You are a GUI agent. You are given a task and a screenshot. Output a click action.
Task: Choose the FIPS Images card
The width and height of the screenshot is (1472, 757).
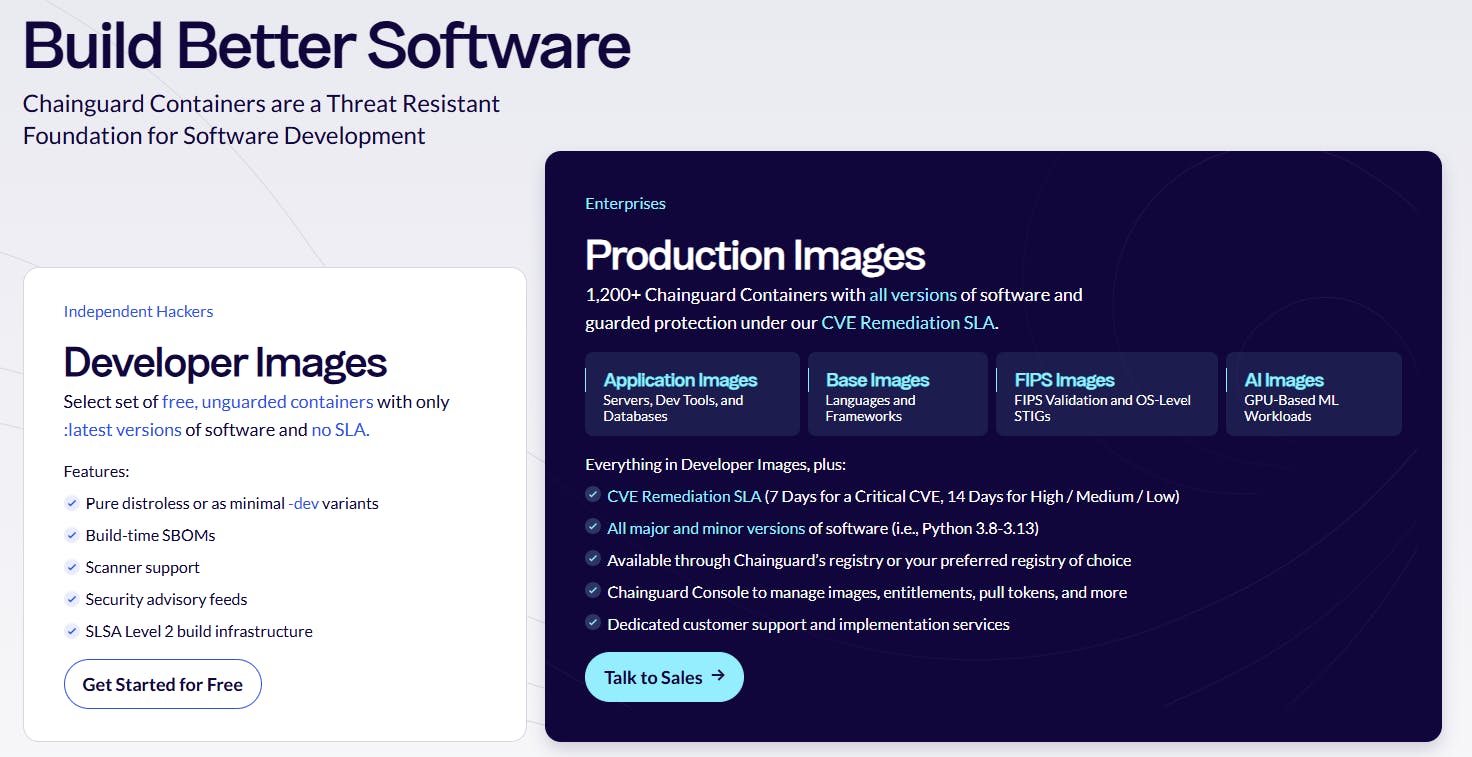coord(1106,394)
